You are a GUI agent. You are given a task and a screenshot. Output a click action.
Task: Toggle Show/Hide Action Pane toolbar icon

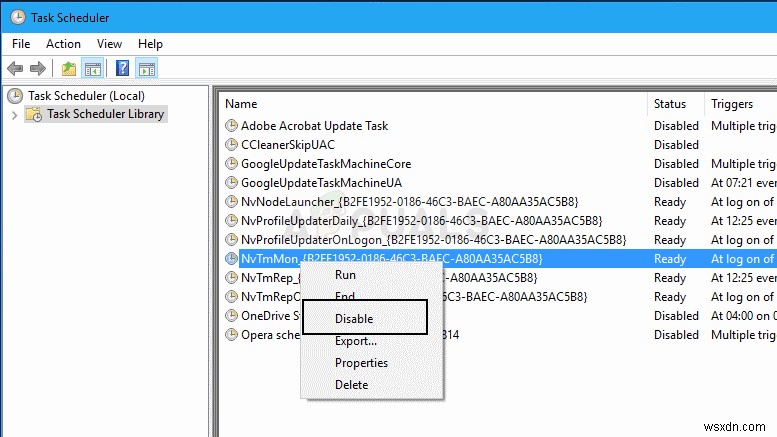[147, 68]
